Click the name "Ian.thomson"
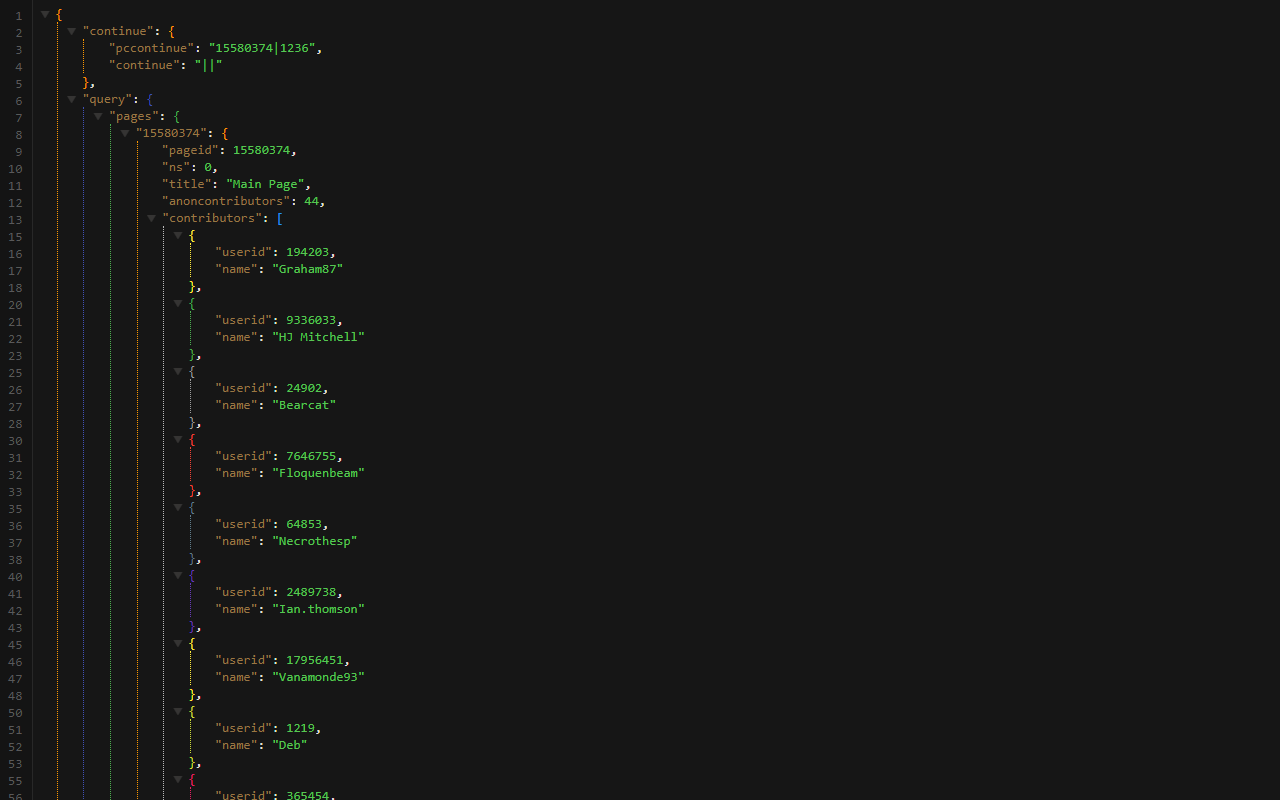 point(318,609)
